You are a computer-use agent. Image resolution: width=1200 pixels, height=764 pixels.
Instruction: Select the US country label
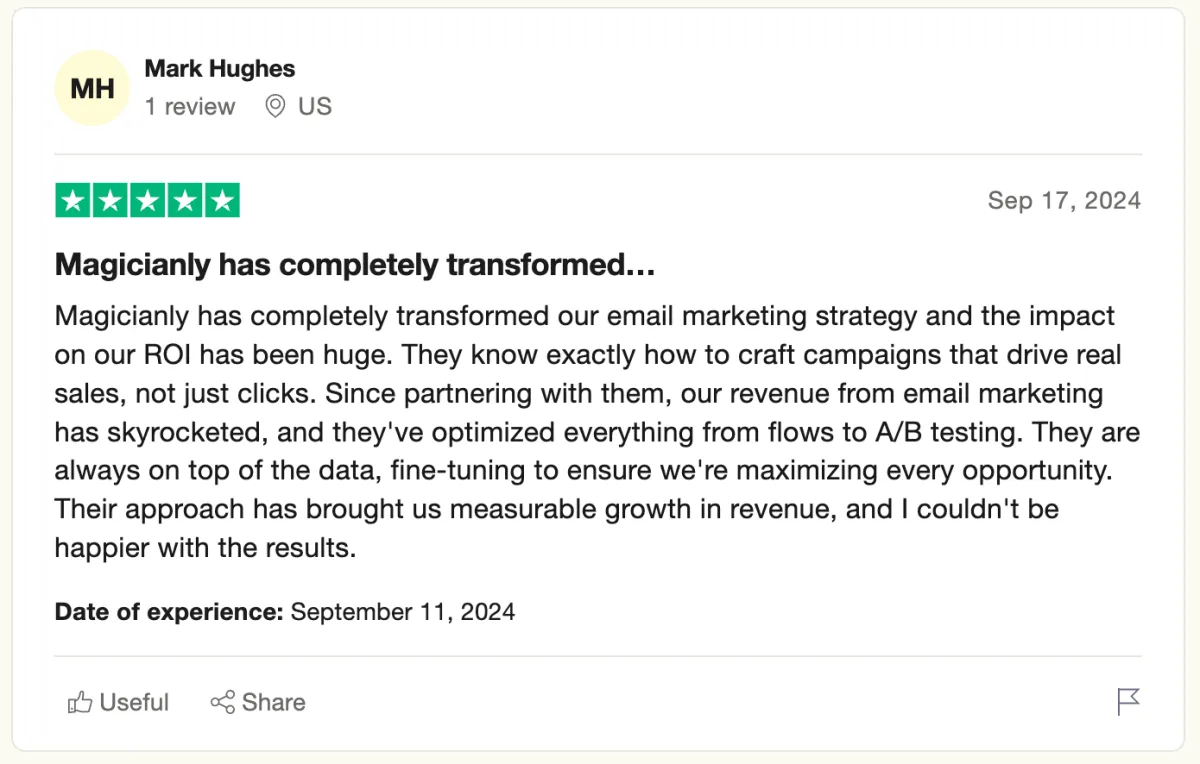pyautogui.click(x=315, y=106)
